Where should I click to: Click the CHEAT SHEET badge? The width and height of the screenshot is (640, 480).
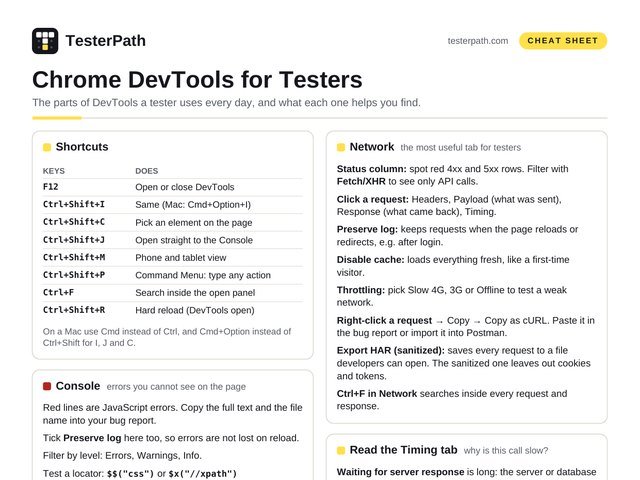(562, 41)
